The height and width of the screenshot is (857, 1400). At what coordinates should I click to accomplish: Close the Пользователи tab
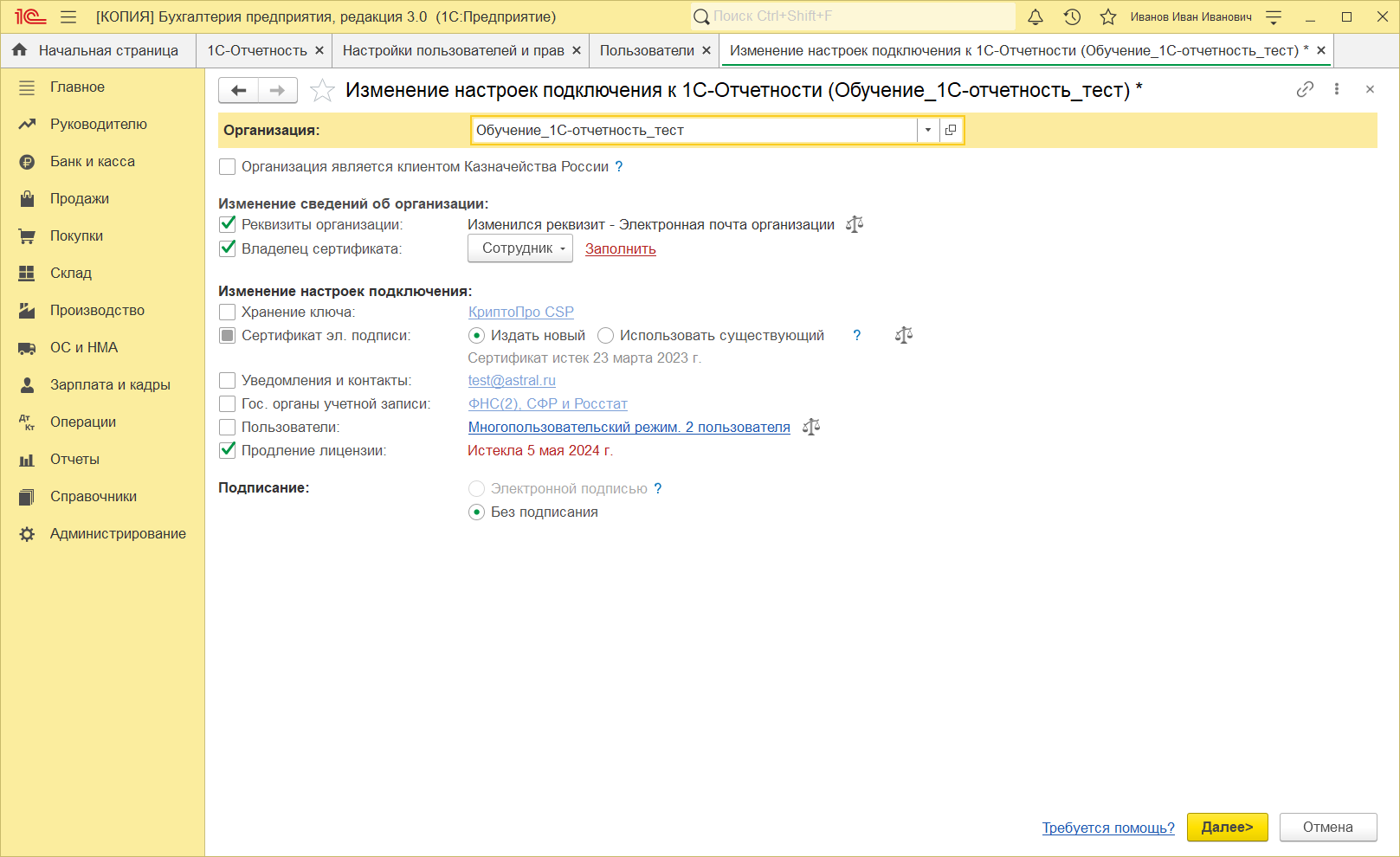coord(706,50)
